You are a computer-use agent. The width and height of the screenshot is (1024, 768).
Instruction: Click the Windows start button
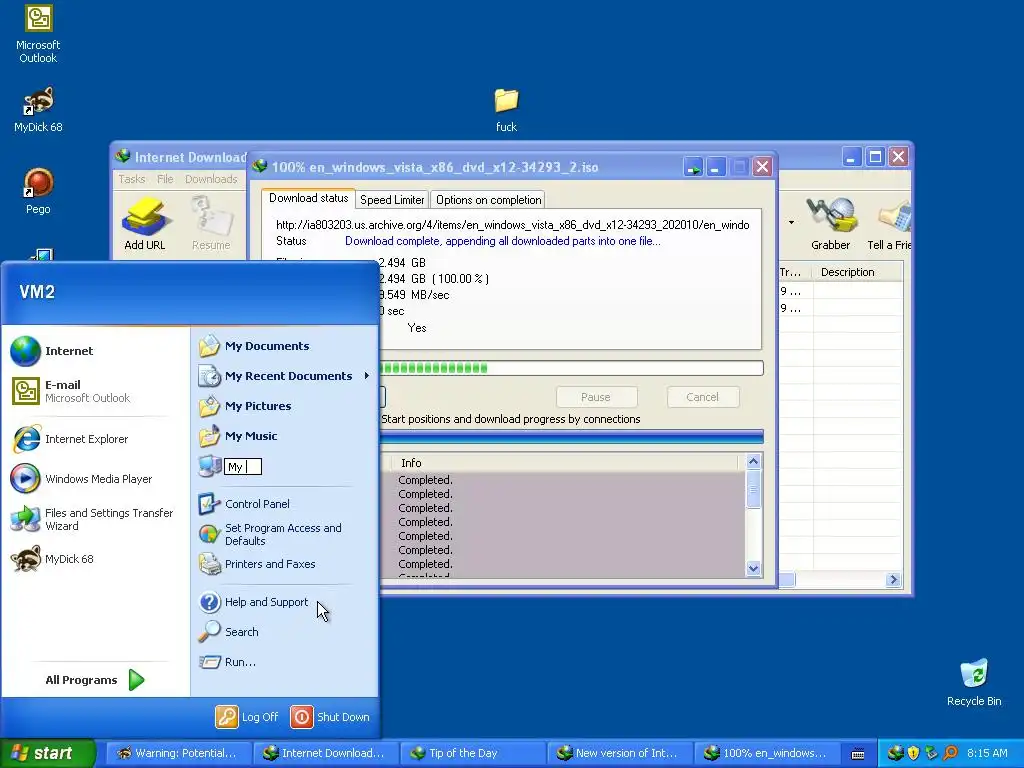48,753
